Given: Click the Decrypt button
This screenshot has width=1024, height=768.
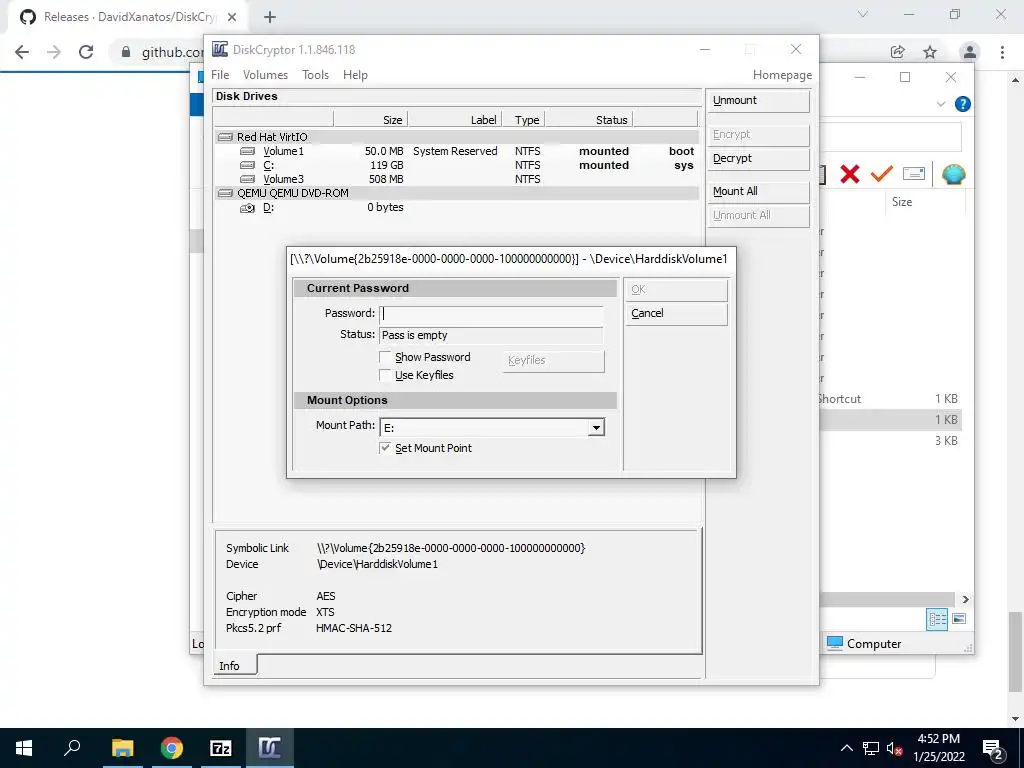Looking at the screenshot, I should coord(758,159).
